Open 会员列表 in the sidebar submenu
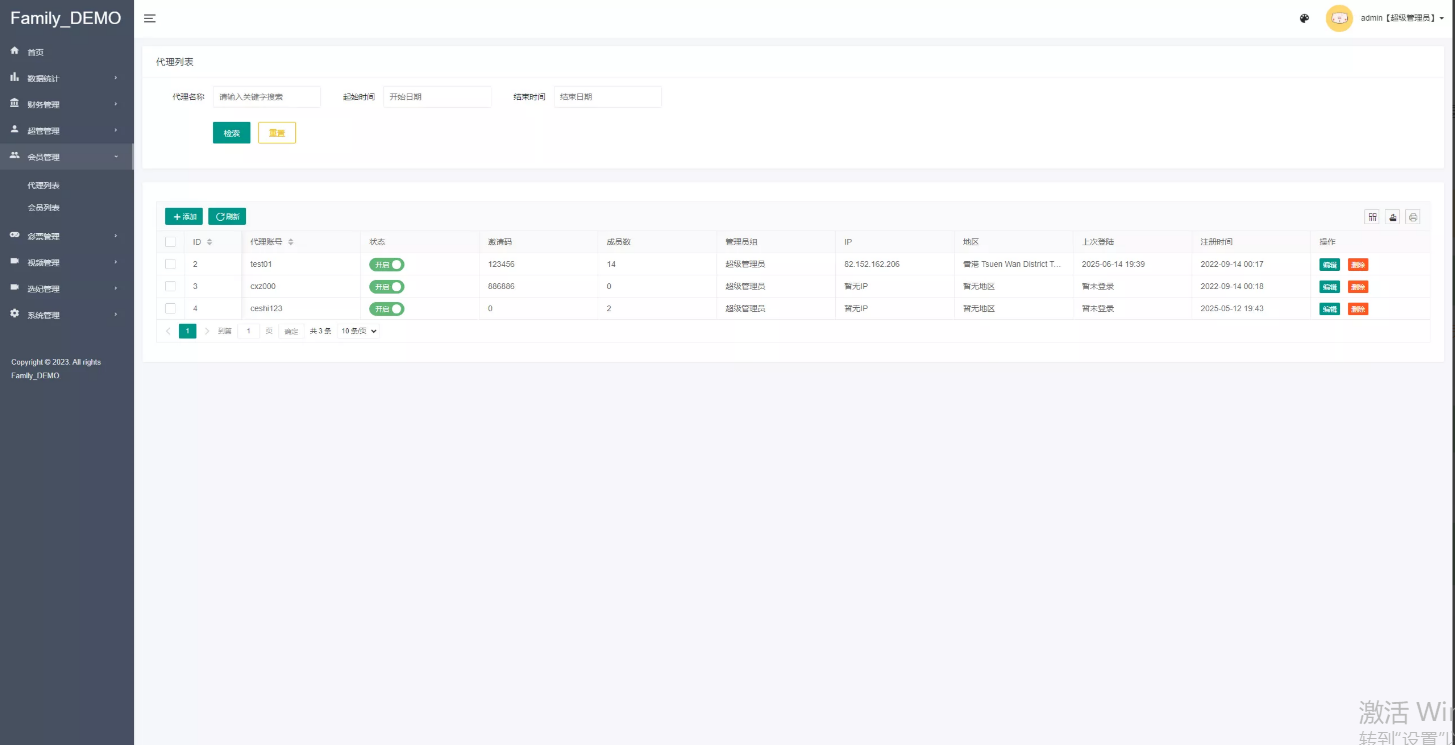The image size is (1455, 745). (44, 208)
